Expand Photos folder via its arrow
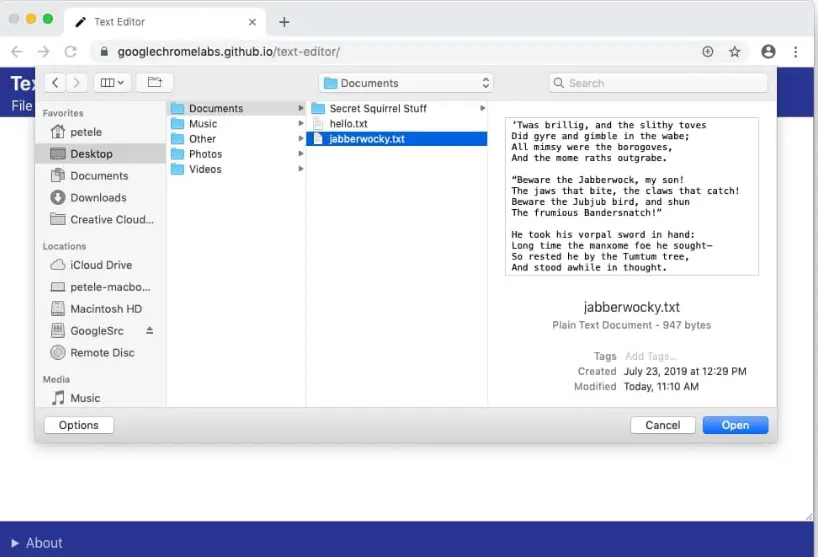The height and width of the screenshot is (557, 818). pos(300,154)
